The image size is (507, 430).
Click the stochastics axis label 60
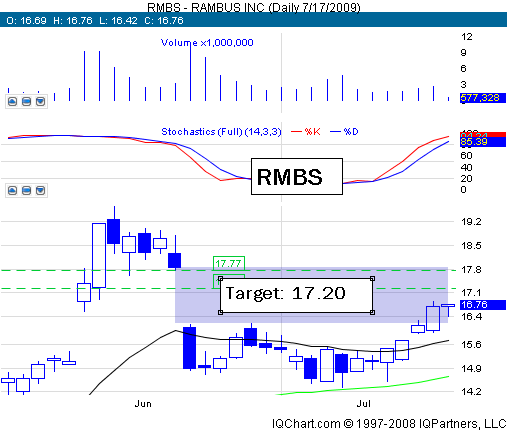click(467, 156)
